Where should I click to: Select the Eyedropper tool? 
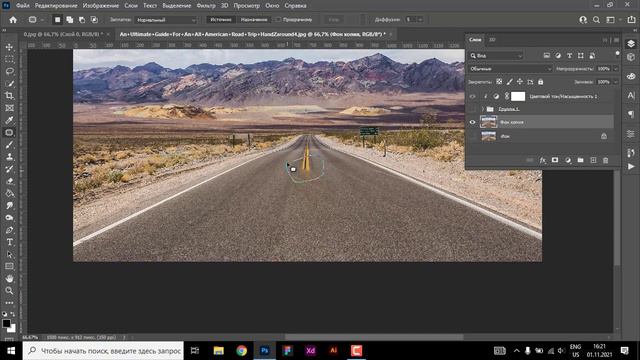(9, 120)
